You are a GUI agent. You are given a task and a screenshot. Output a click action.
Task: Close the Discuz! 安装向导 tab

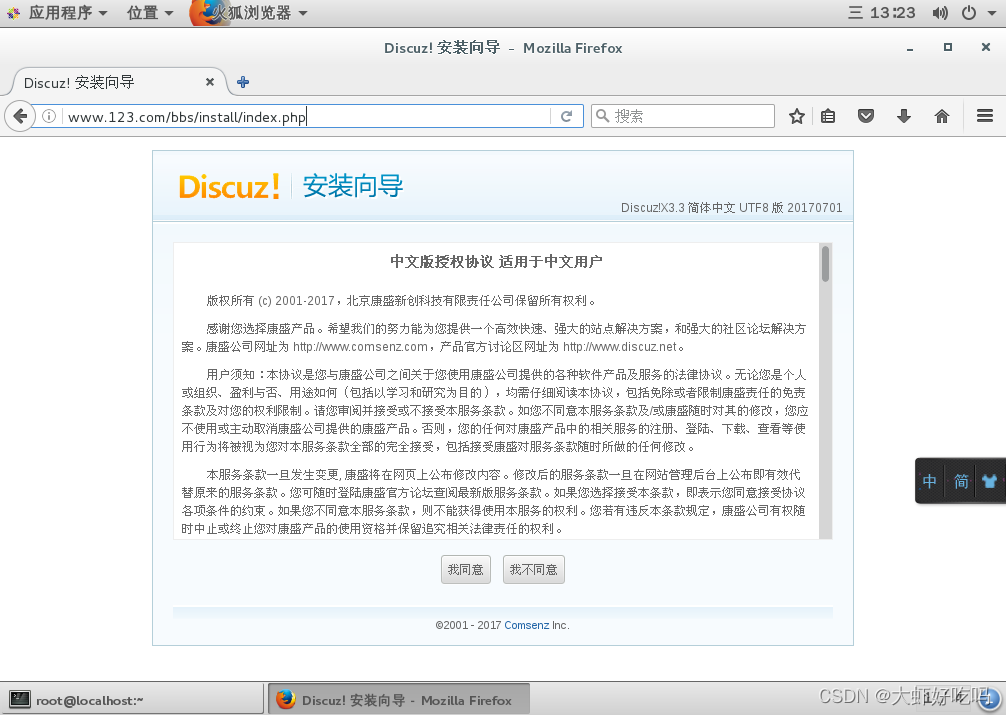(x=210, y=82)
